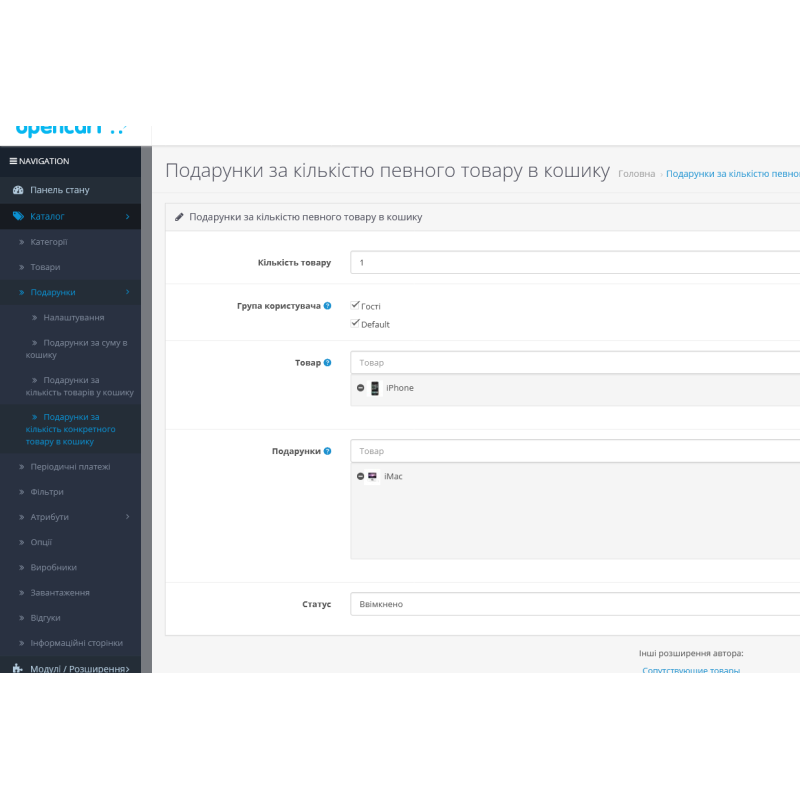Toggle the Гості checkbox
Viewport: 800px width, 800px height.
click(x=355, y=305)
